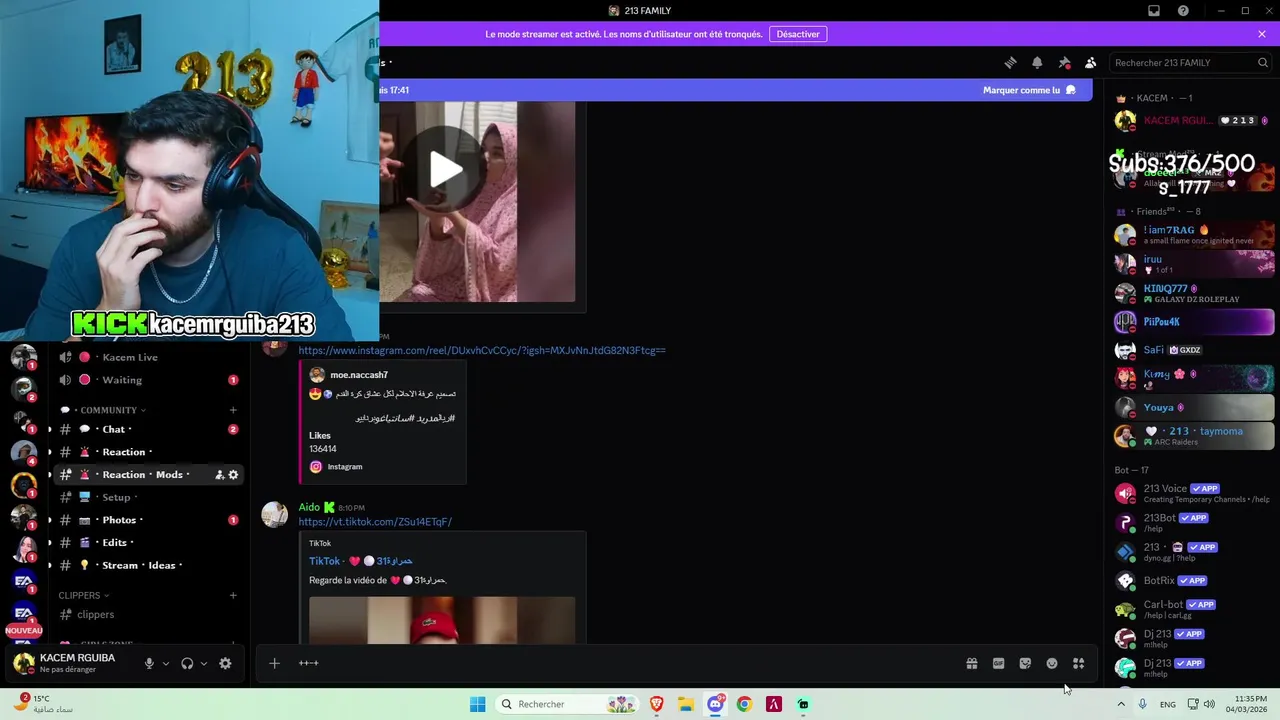Image resolution: width=1280 pixels, height=720 pixels.
Task: Toggle member list icon in header
Action: (1091, 62)
